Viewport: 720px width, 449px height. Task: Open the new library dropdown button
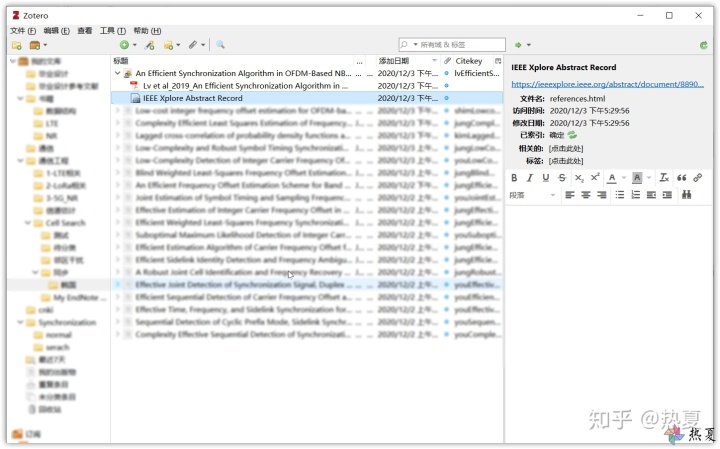coord(38,45)
